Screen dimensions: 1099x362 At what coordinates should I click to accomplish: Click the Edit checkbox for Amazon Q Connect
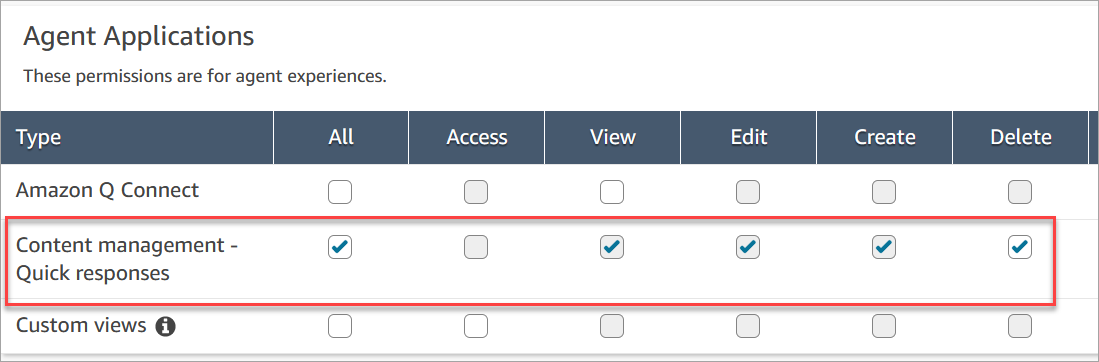(x=748, y=192)
